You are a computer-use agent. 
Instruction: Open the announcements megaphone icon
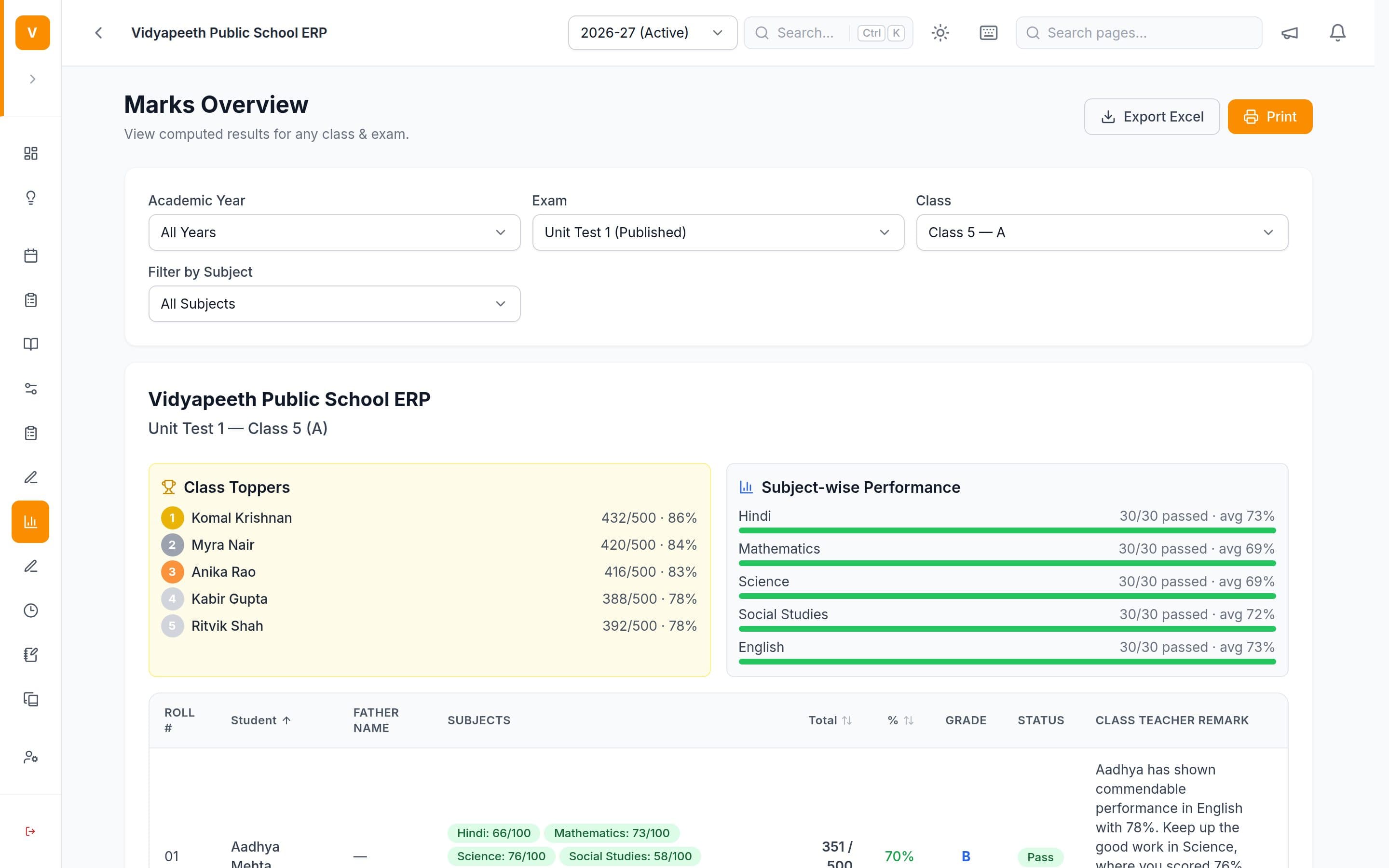[1290, 33]
